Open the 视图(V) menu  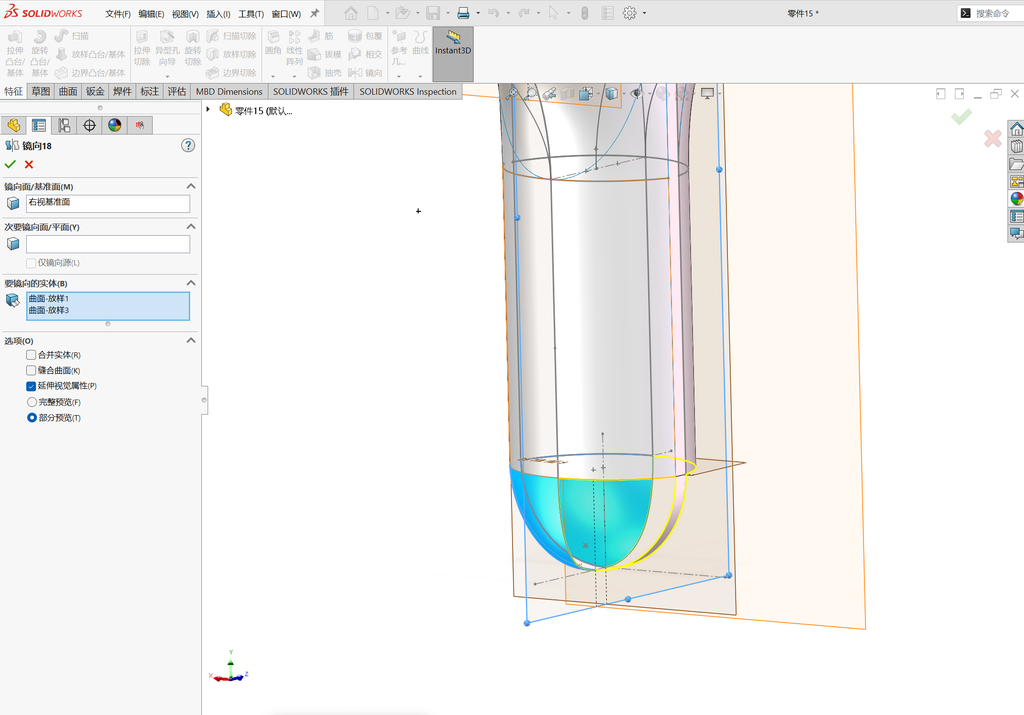pyautogui.click(x=185, y=14)
